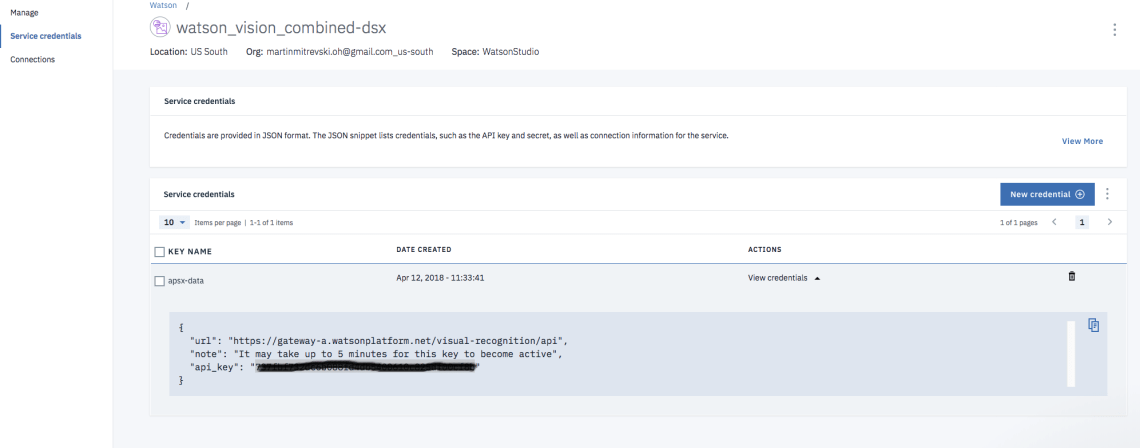Open Connections in the sidebar
Image resolution: width=1140 pixels, height=448 pixels.
pyautogui.click(x=32, y=59)
